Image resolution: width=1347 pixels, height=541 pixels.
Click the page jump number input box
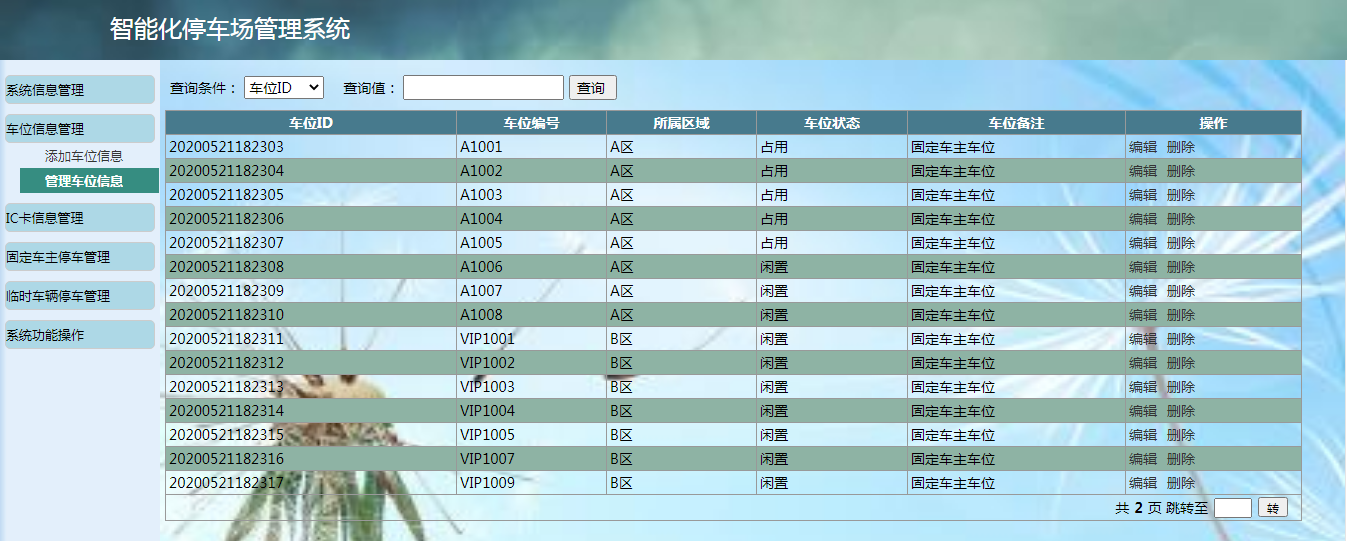(x=1232, y=508)
